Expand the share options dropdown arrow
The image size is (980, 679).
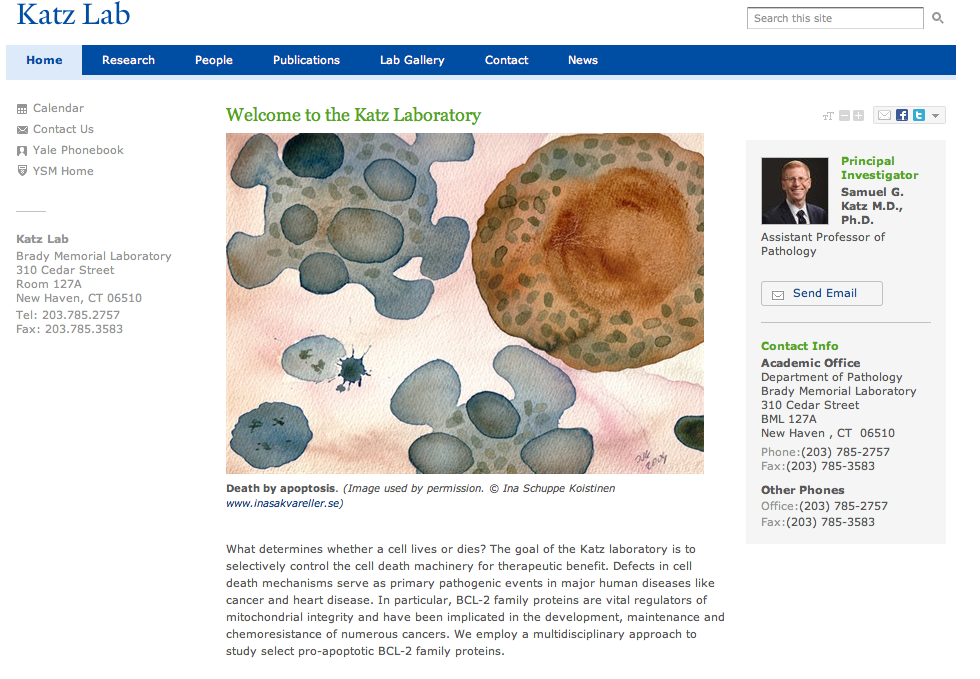pos(936,116)
